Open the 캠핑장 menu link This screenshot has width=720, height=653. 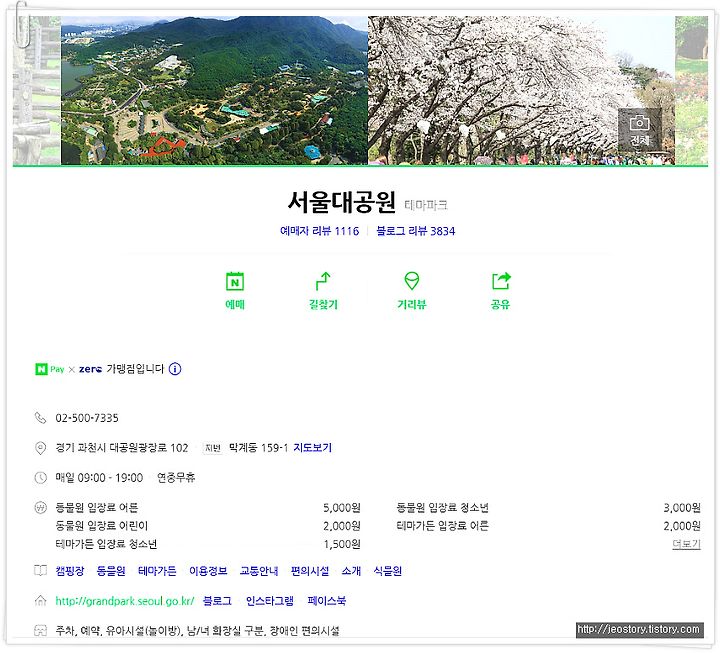[70, 571]
